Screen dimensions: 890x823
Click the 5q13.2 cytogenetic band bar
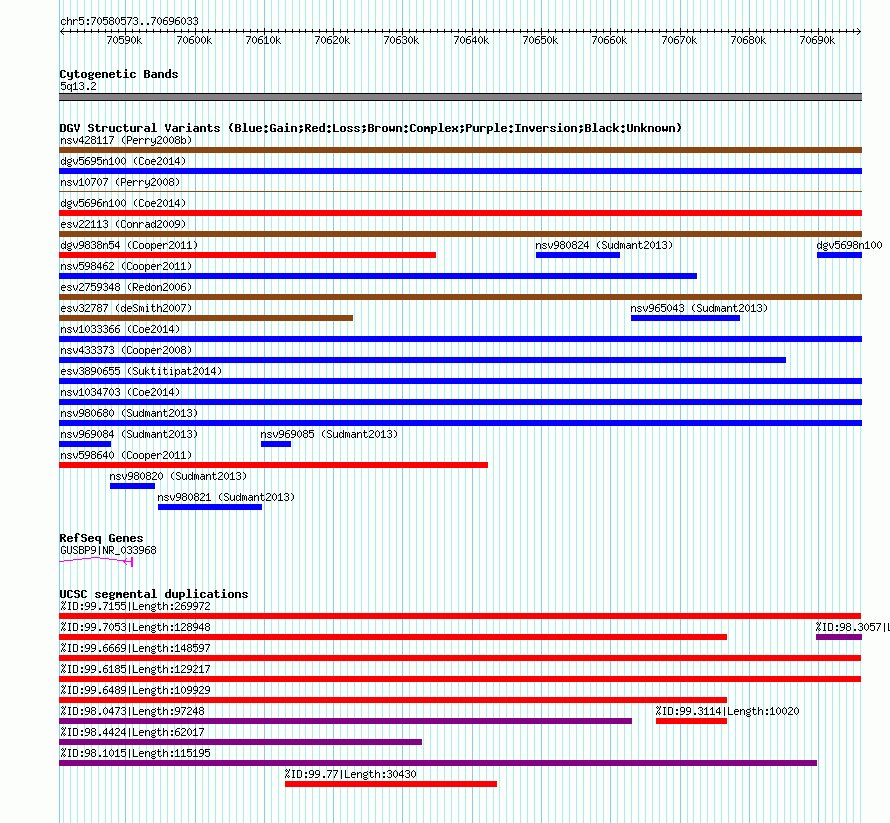click(460, 97)
